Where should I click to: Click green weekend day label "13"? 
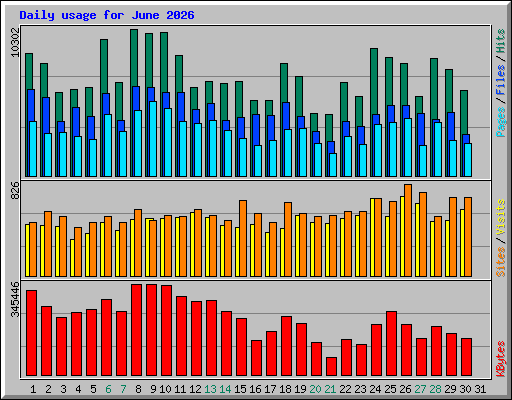(x=210, y=389)
